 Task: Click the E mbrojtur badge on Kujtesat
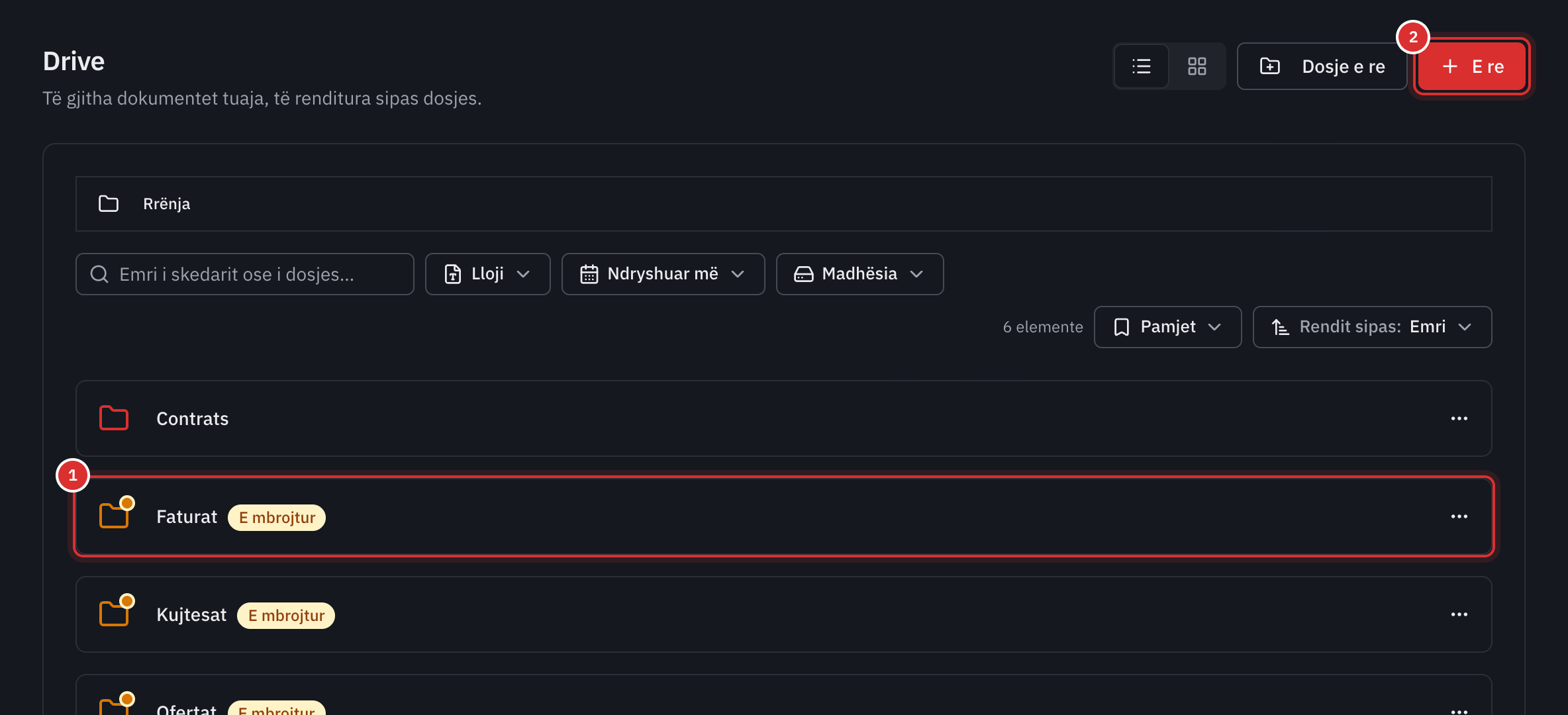[286, 616]
